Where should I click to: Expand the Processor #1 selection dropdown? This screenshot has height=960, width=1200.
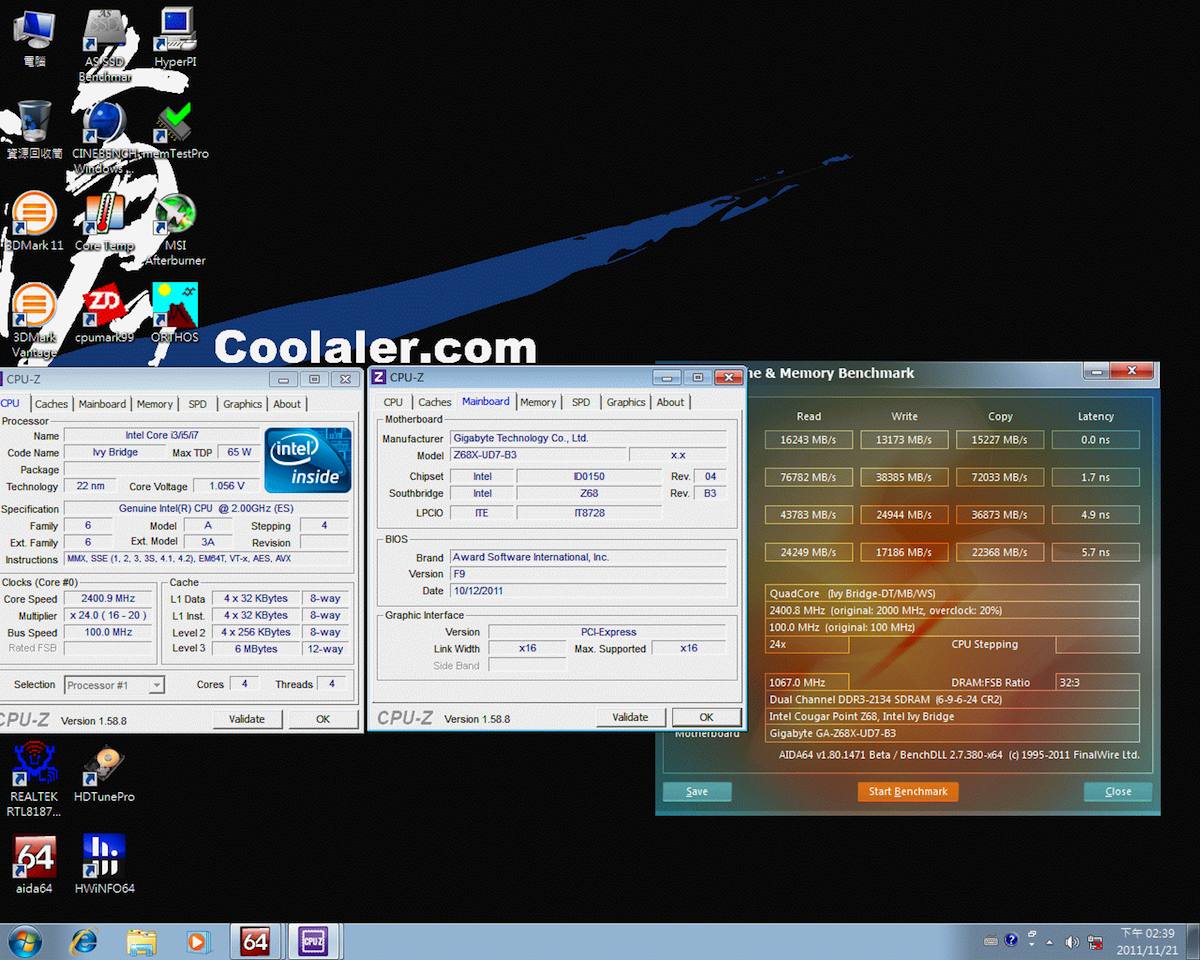pyautogui.click(x=156, y=685)
